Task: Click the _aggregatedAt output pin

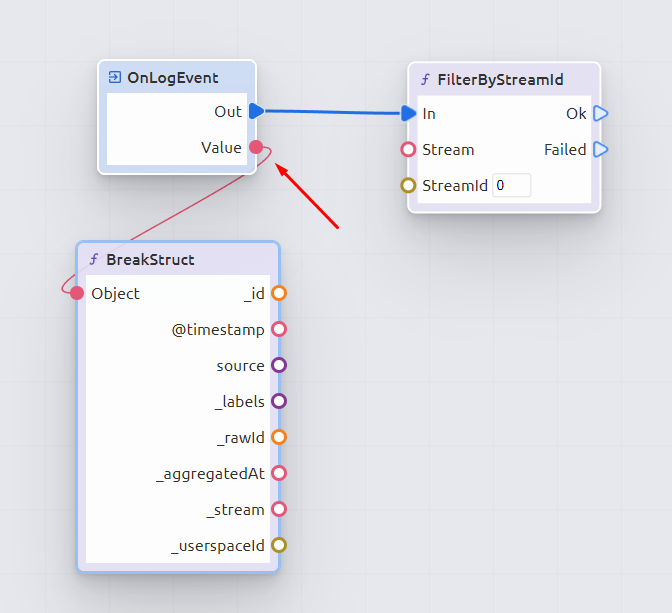Action: [279, 473]
